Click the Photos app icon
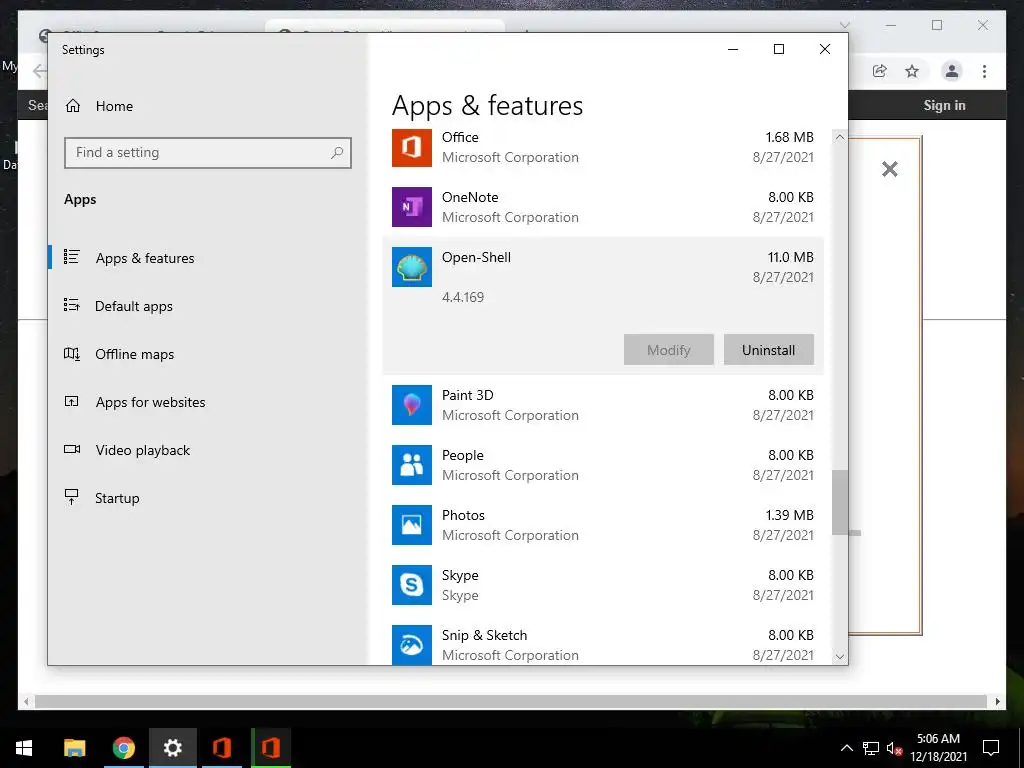The width and height of the screenshot is (1024, 768). click(x=411, y=525)
